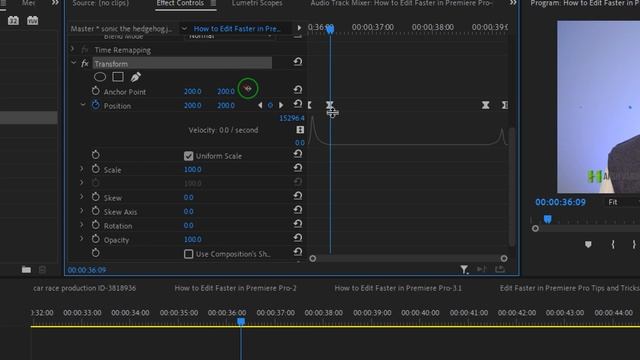Reset the Scale parameter

(x=298, y=168)
